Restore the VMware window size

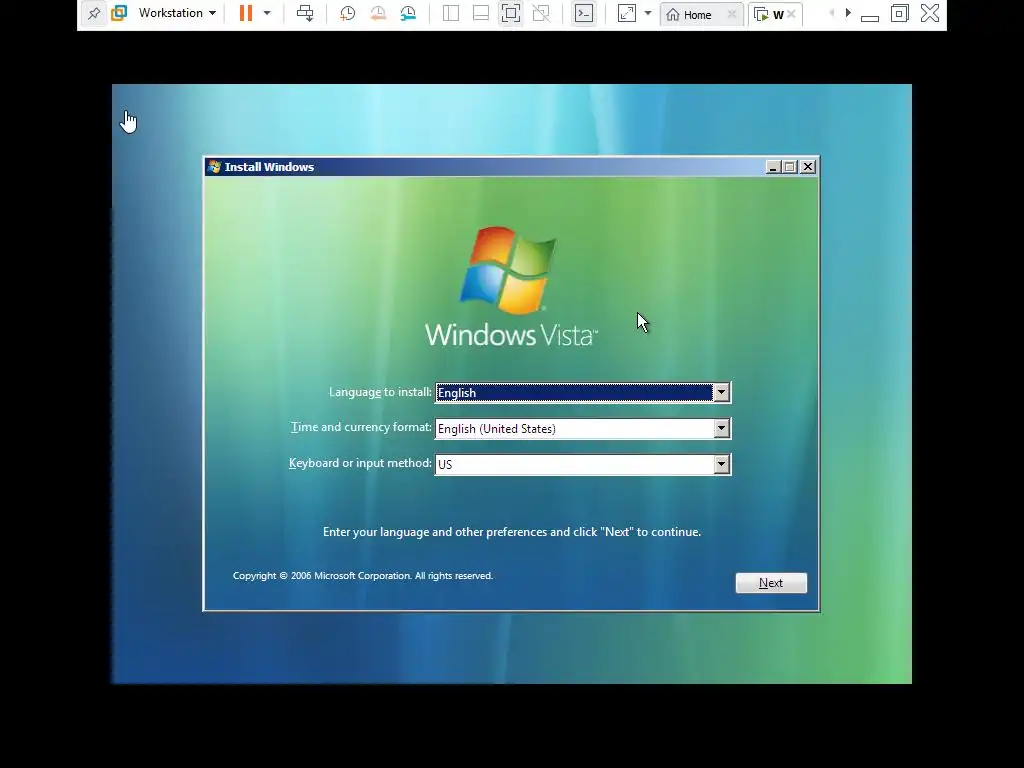tap(900, 13)
